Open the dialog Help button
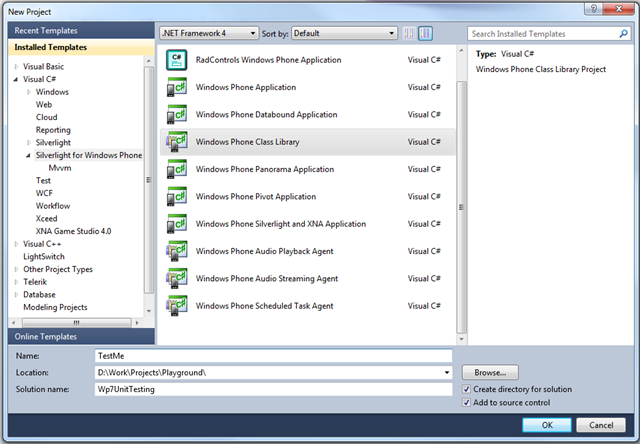 [x=594, y=9]
